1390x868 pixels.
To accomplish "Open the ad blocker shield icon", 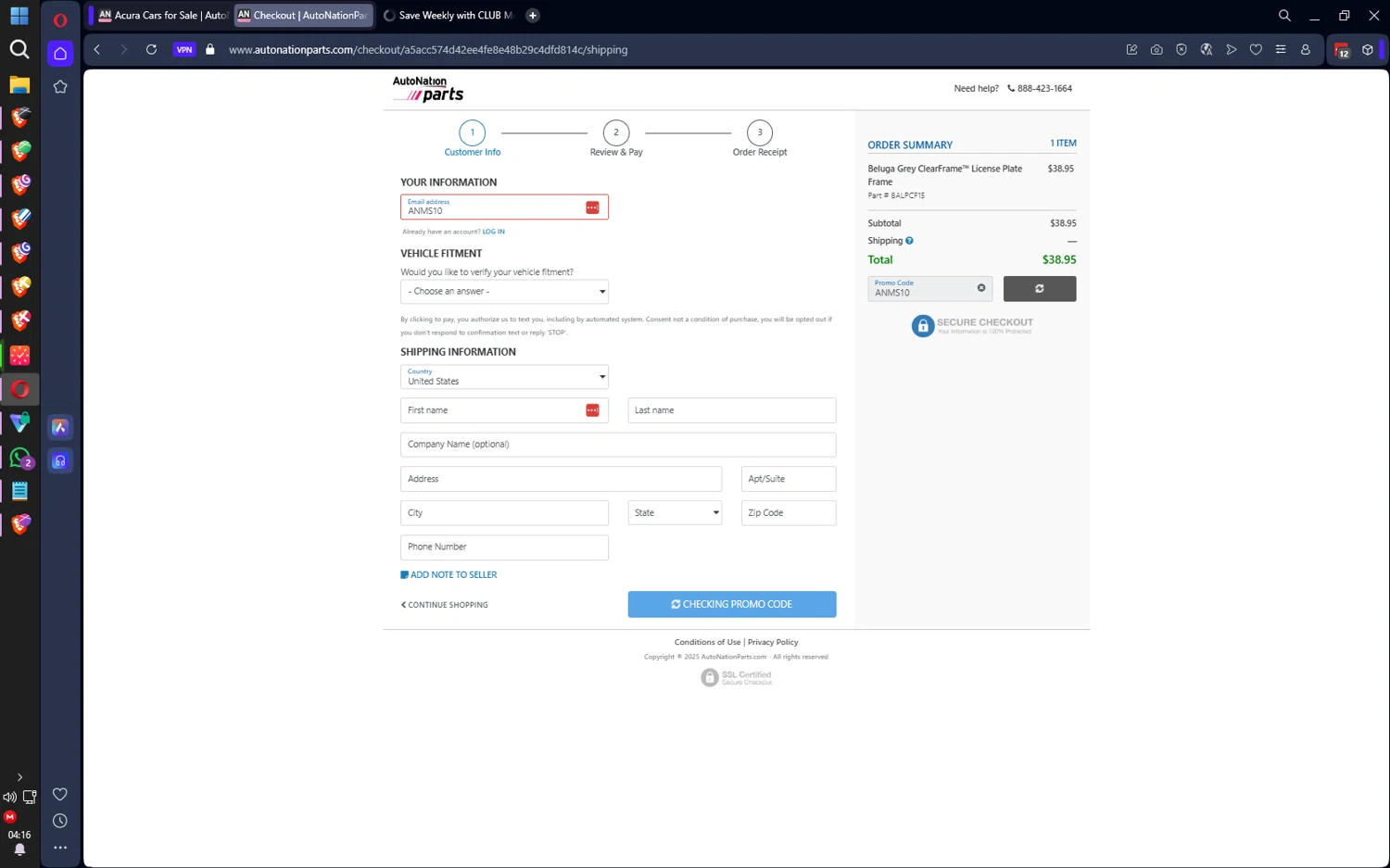I will 1181,50.
